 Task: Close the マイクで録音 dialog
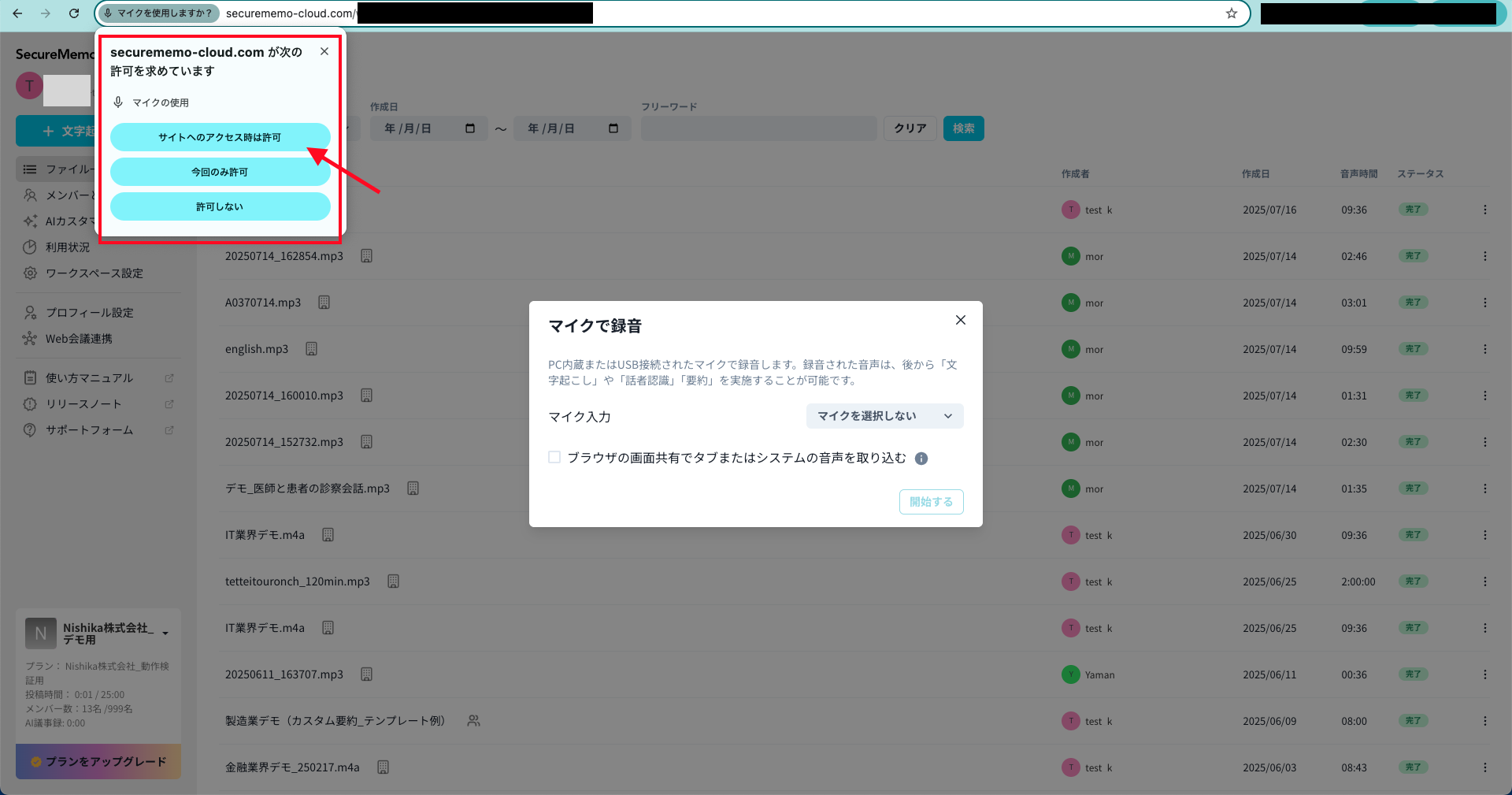coord(960,320)
